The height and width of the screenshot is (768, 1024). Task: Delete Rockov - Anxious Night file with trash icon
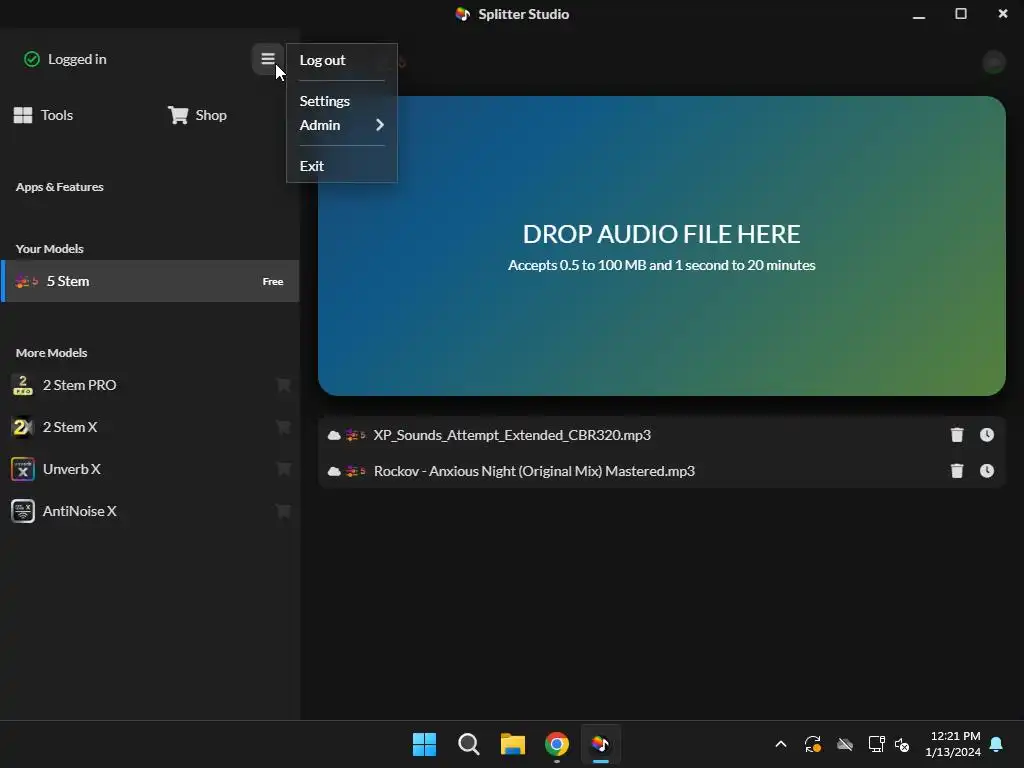(x=957, y=471)
